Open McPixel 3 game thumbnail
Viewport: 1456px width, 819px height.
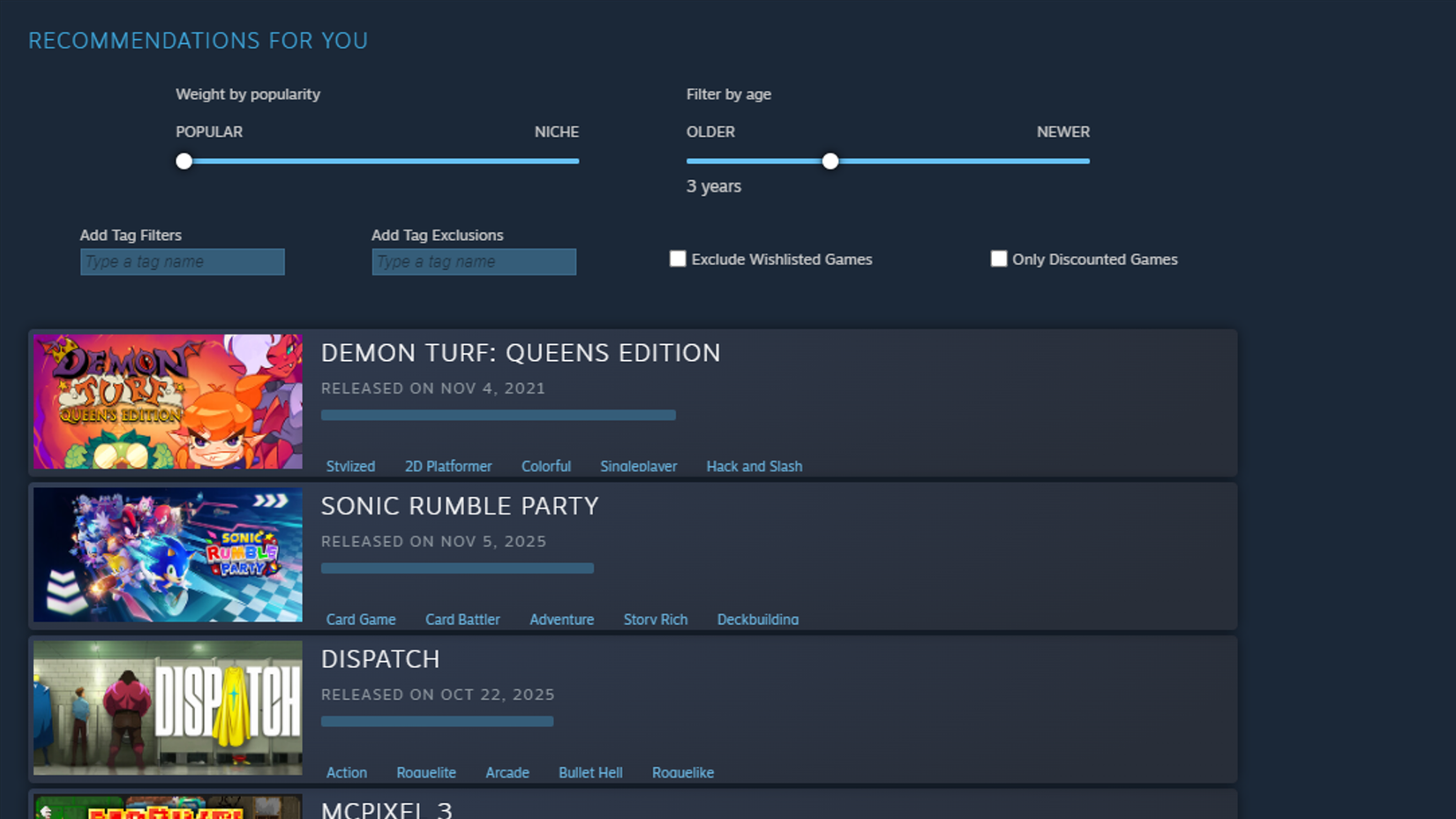[x=168, y=807]
